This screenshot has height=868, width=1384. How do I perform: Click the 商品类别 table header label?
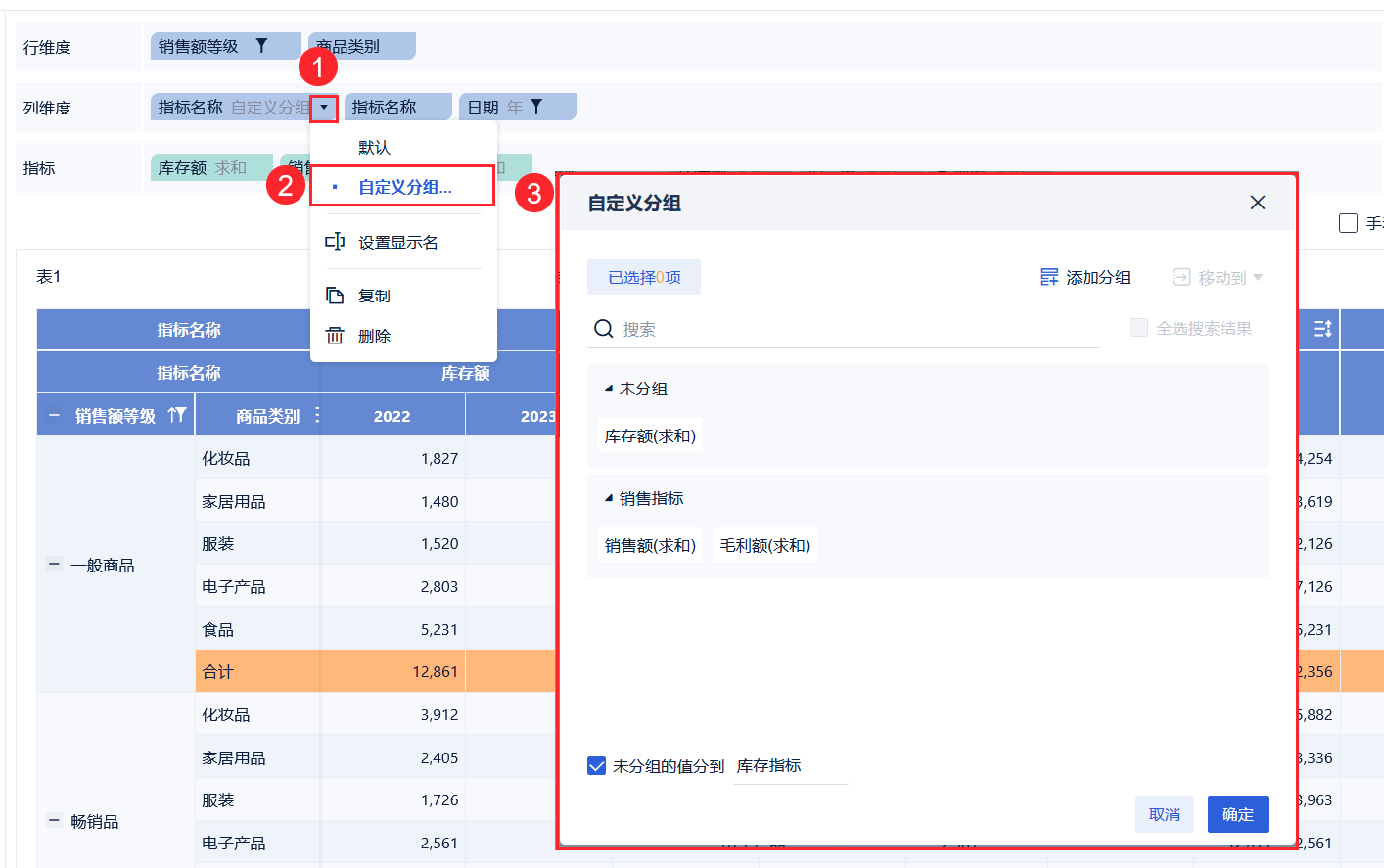267,416
